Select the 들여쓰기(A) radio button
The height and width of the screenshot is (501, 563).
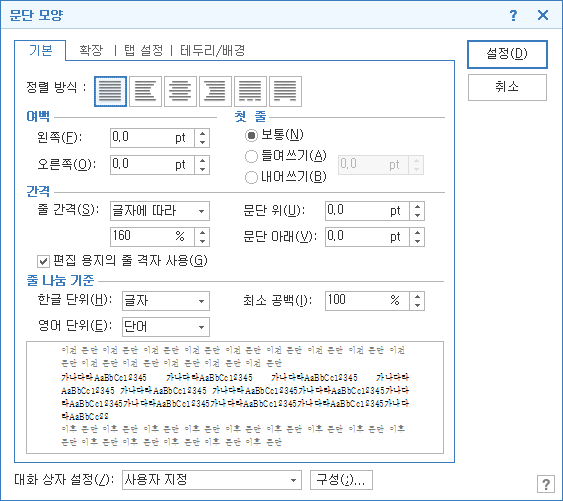pyautogui.click(x=251, y=156)
